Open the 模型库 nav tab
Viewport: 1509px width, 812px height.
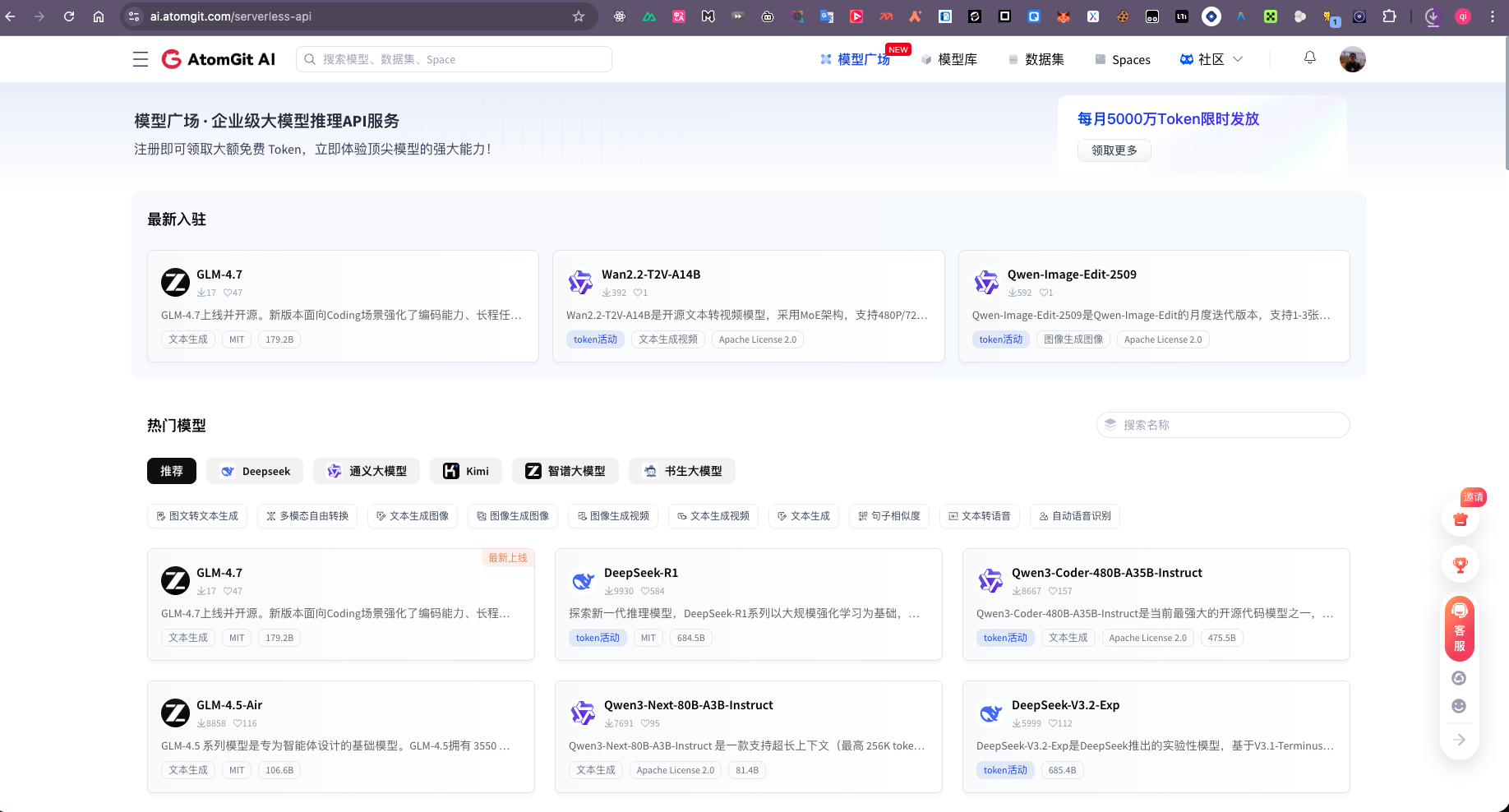(949, 59)
